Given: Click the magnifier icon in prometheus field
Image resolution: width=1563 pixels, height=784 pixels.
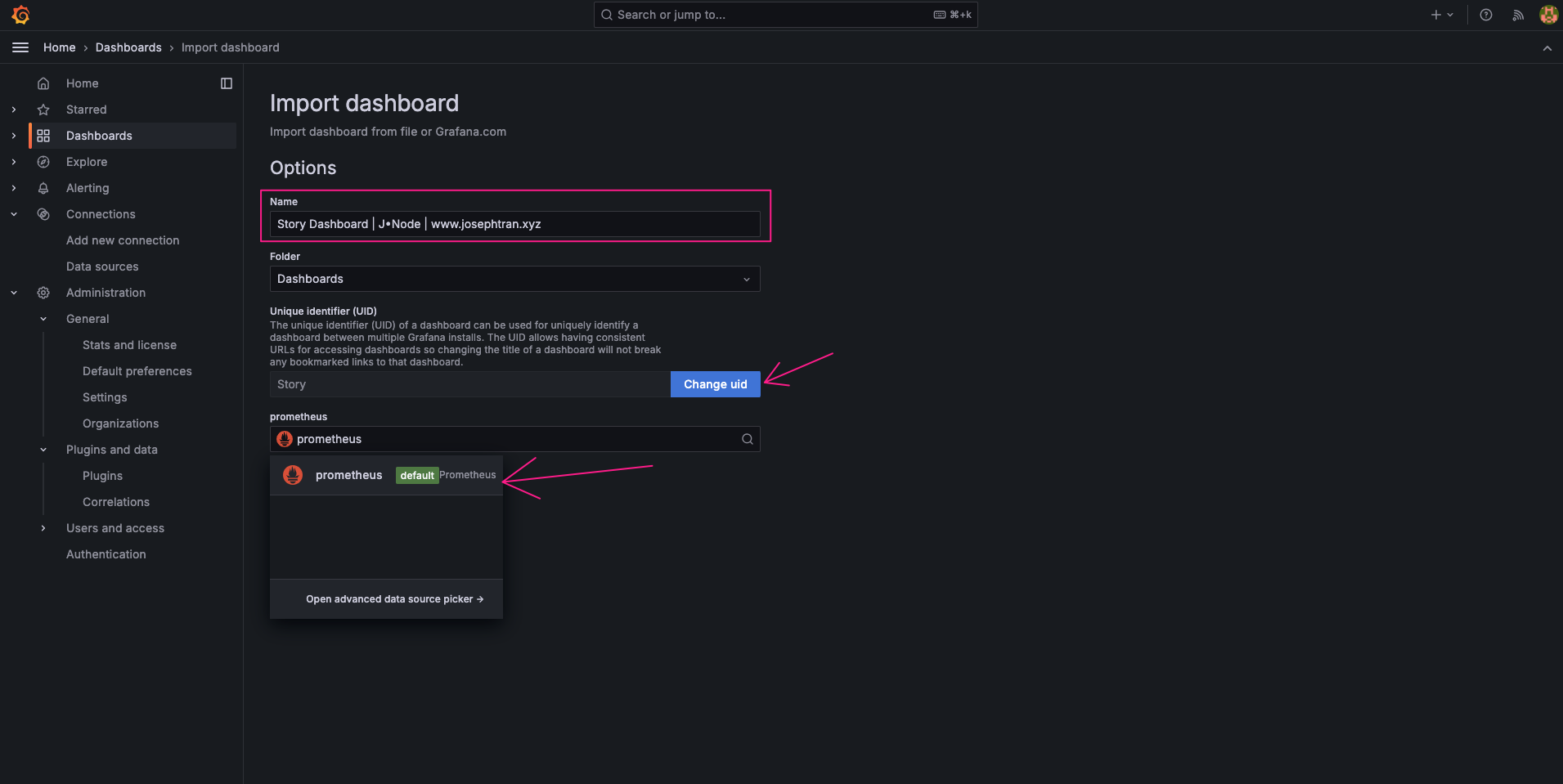Looking at the screenshot, I should tap(748, 439).
